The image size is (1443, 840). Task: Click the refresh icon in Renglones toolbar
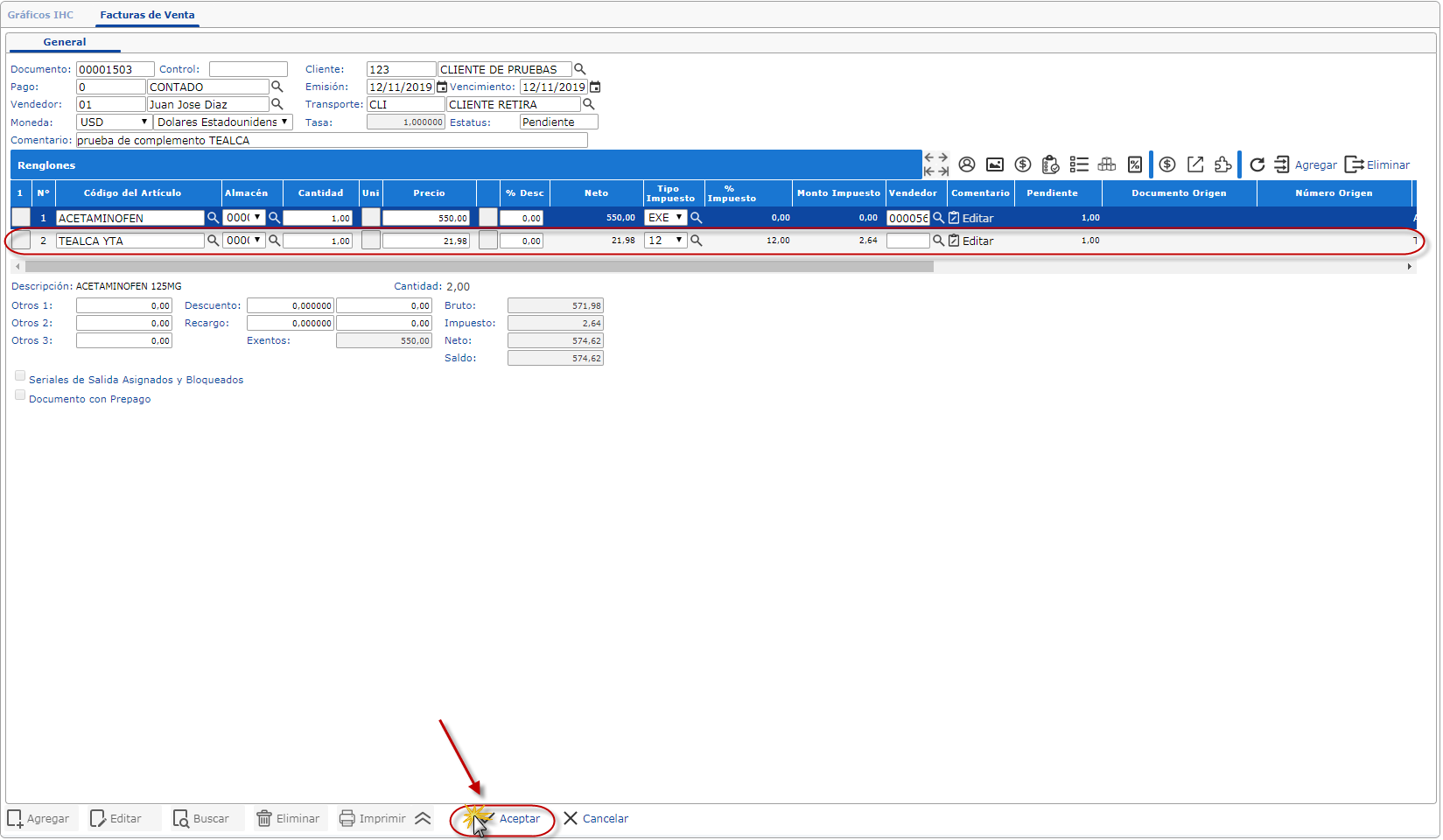1257,164
